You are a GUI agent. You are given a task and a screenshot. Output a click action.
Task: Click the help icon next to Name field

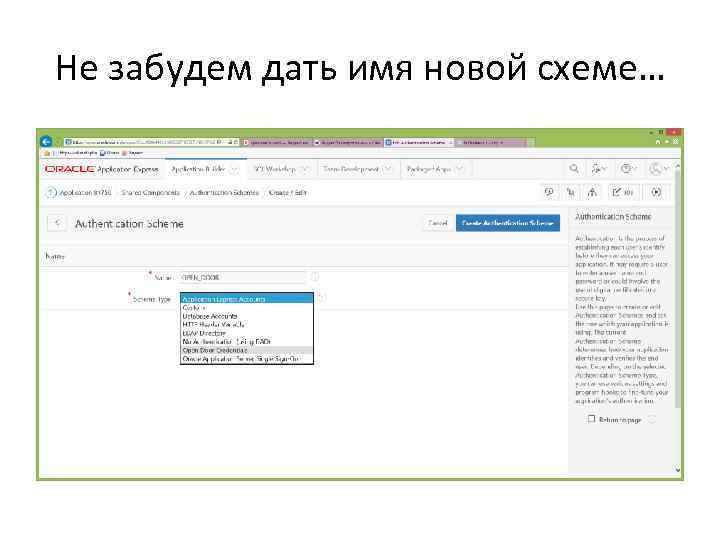tap(315, 277)
